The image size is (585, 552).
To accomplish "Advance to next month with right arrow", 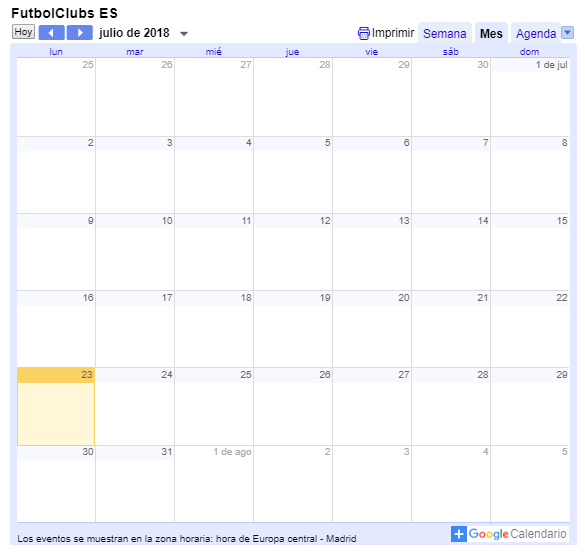I will click(79, 32).
